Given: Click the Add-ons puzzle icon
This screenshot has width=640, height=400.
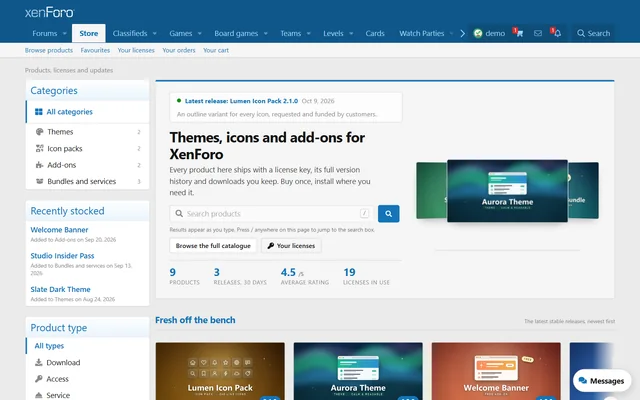Looking at the screenshot, I should (40, 165).
